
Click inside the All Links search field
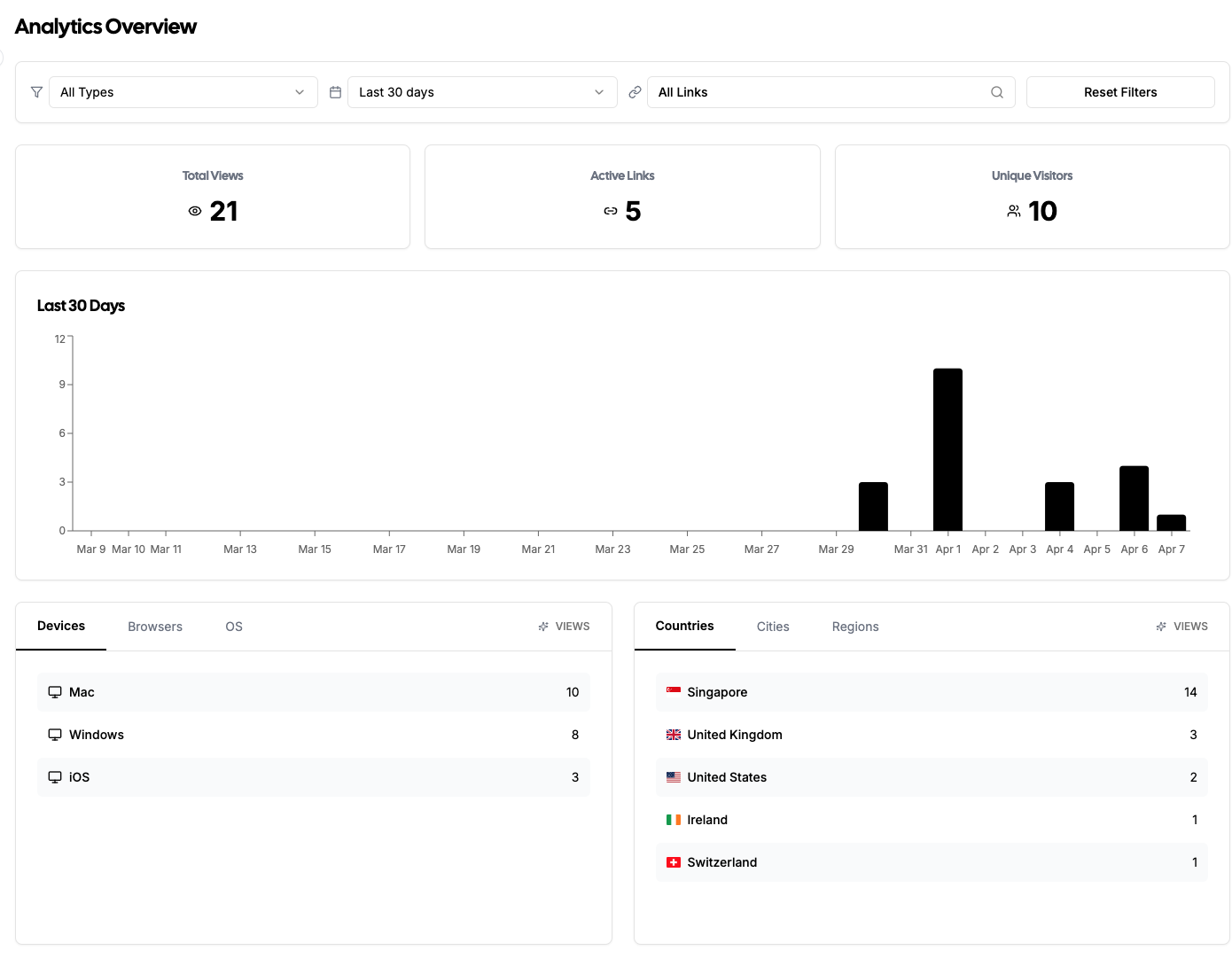point(815,92)
